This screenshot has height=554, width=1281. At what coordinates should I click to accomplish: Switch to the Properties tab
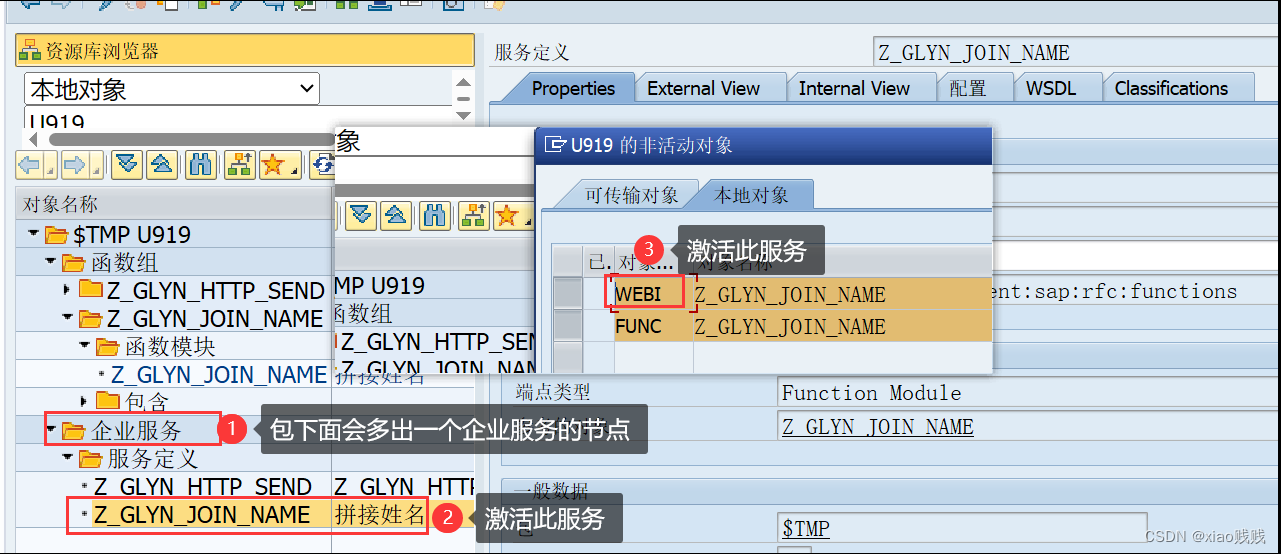point(573,88)
